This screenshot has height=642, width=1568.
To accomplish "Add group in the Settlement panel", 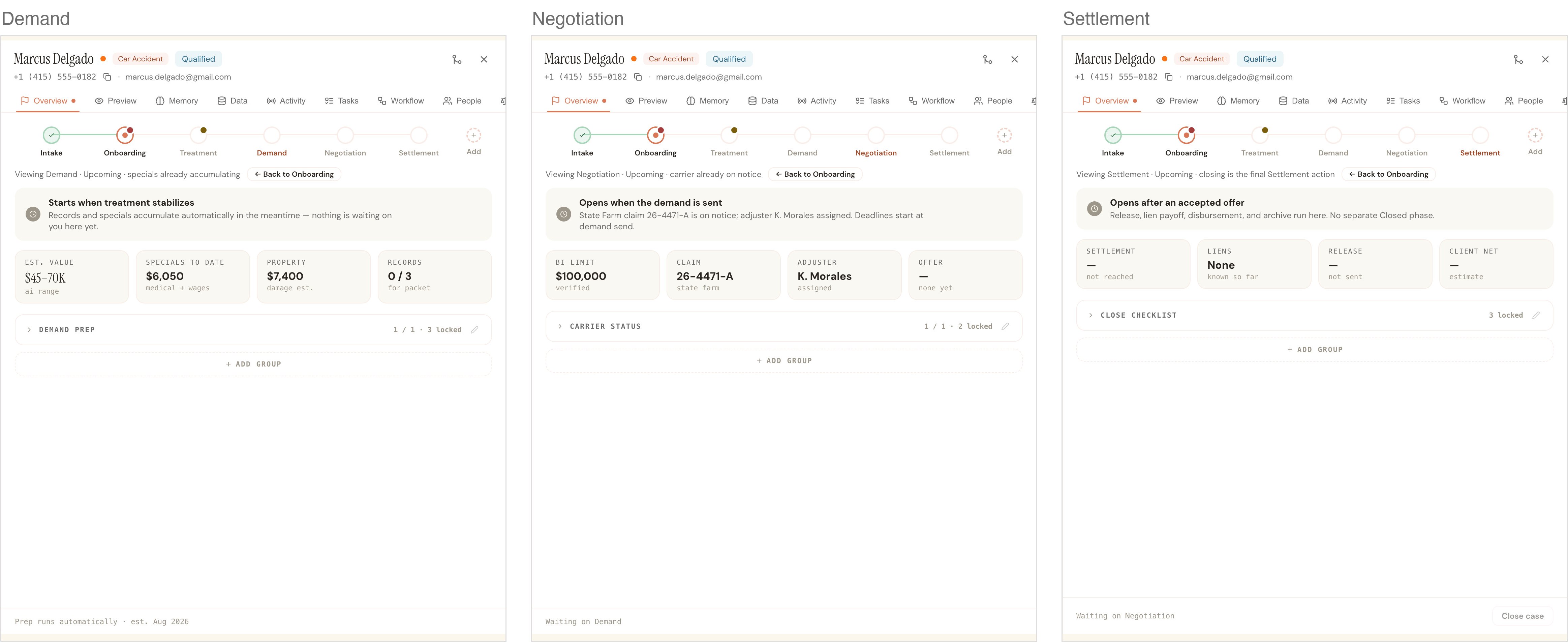I will point(1315,350).
